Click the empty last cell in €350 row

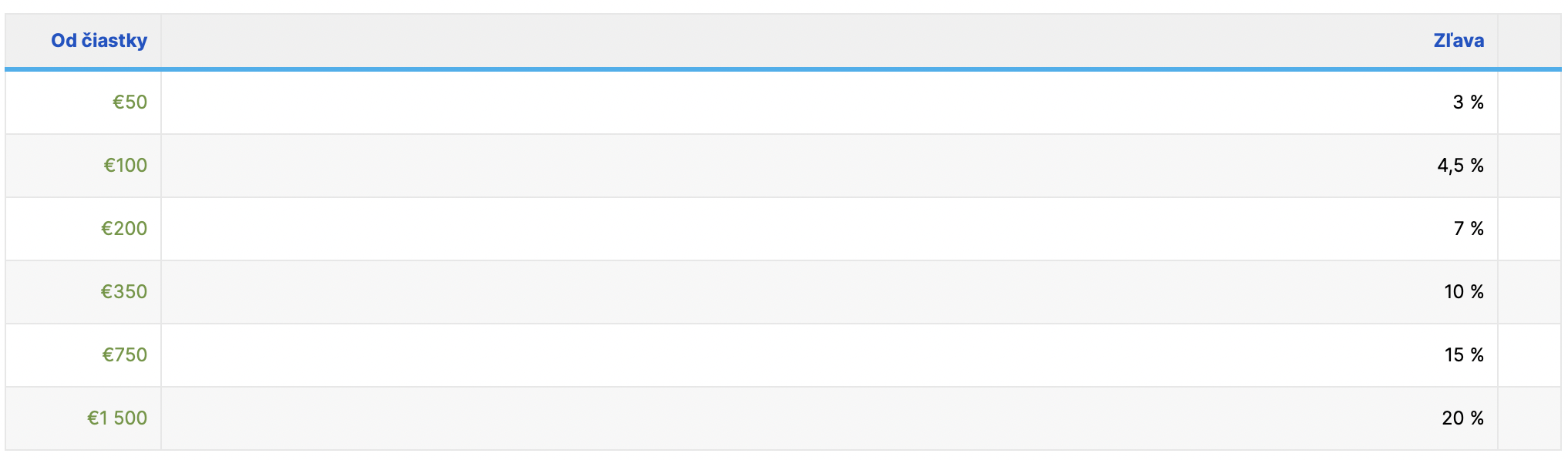tap(1529, 292)
